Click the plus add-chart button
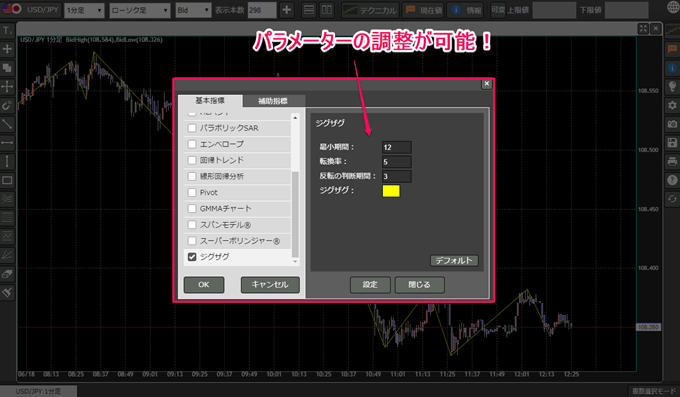This screenshot has height=397, width=680. pyautogui.click(x=287, y=10)
